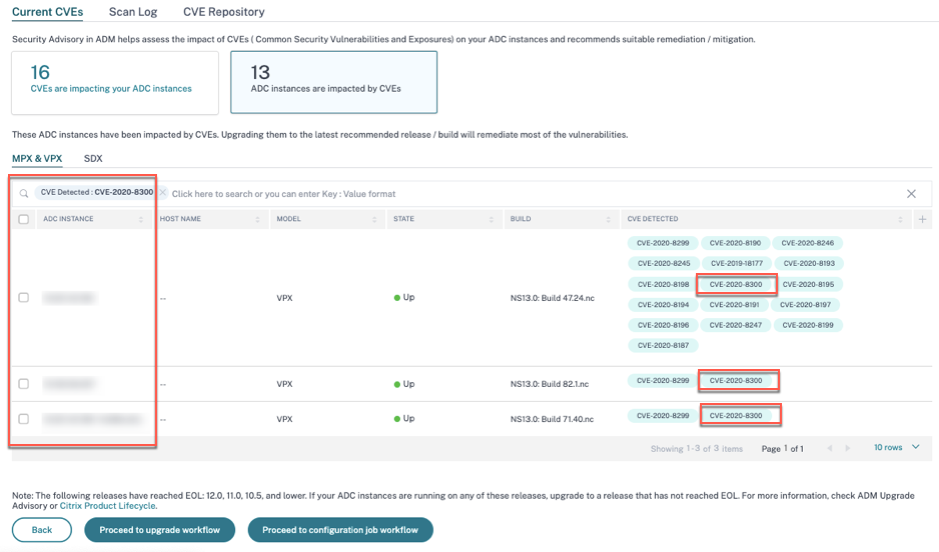Check the Build 71.40.nc instance row
Viewport: 939px width, 552px height.
pyautogui.click(x=23, y=418)
